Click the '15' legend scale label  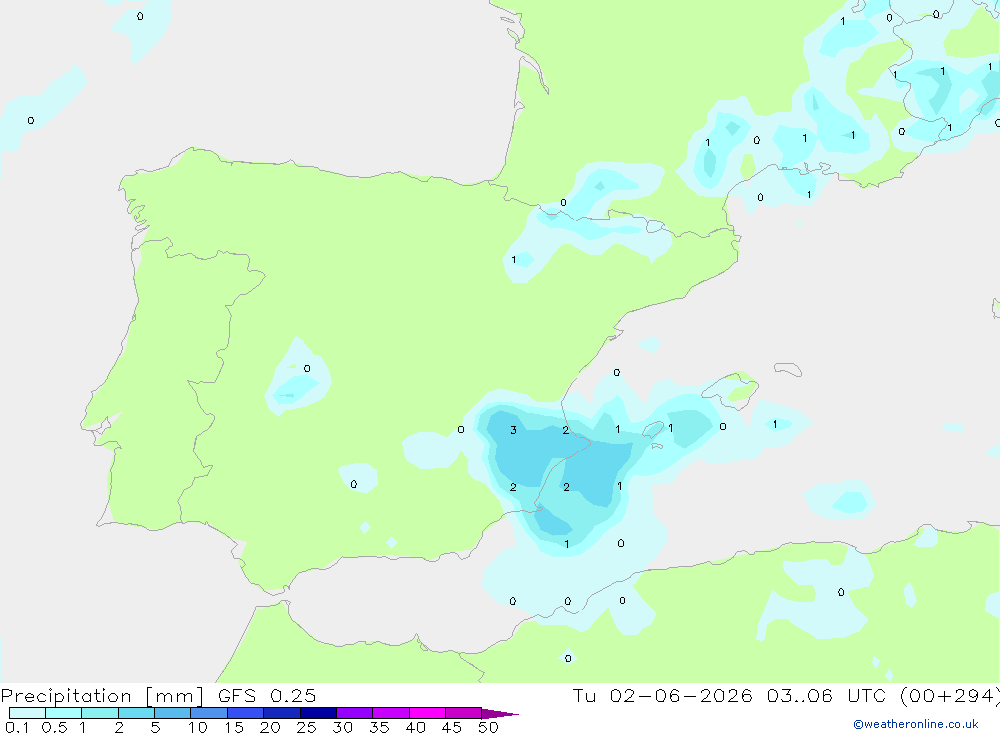coord(234,727)
